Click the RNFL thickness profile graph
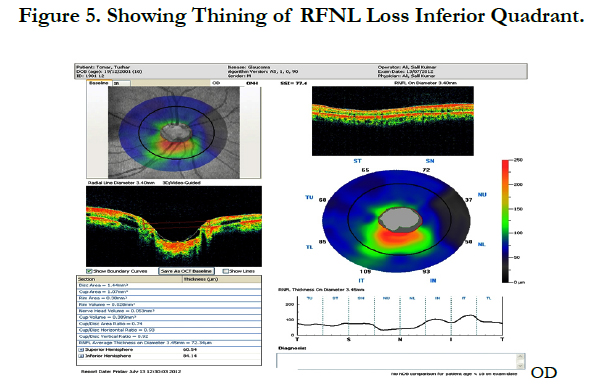Image resolution: width=596 pixels, height=391 pixels. 400,317
